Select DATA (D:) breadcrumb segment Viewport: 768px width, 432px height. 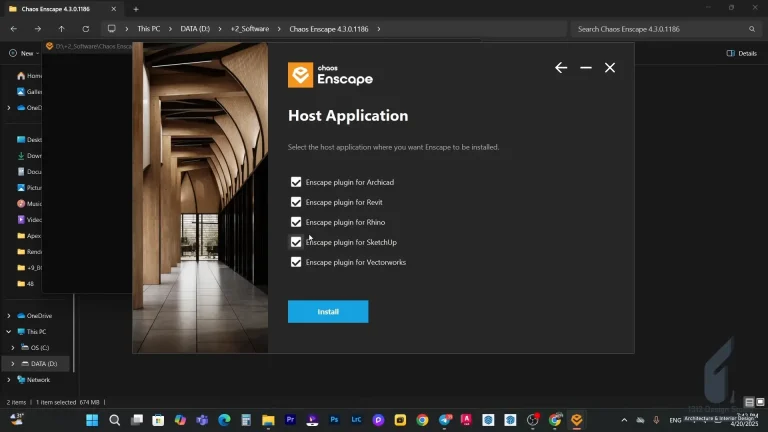195,29
